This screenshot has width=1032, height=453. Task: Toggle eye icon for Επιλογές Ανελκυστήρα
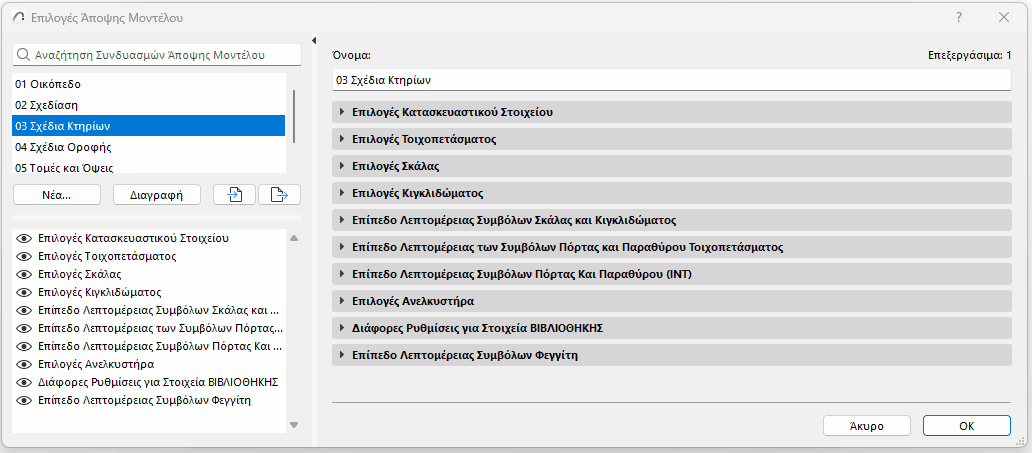click(25, 364)
